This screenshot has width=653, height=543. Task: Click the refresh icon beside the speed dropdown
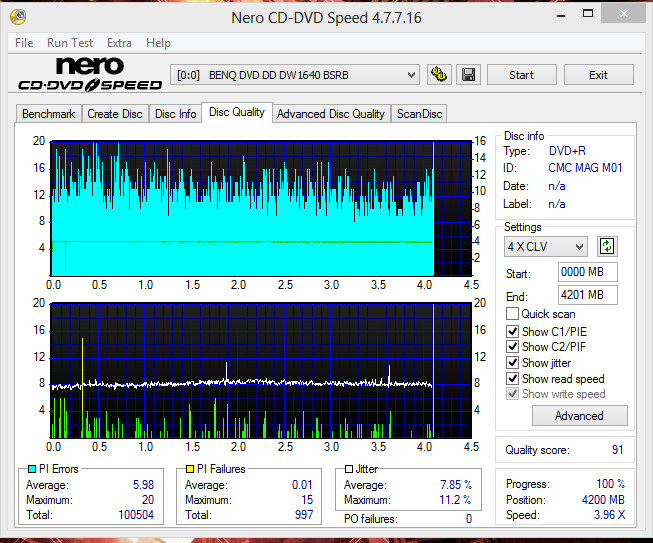(607, 246)
